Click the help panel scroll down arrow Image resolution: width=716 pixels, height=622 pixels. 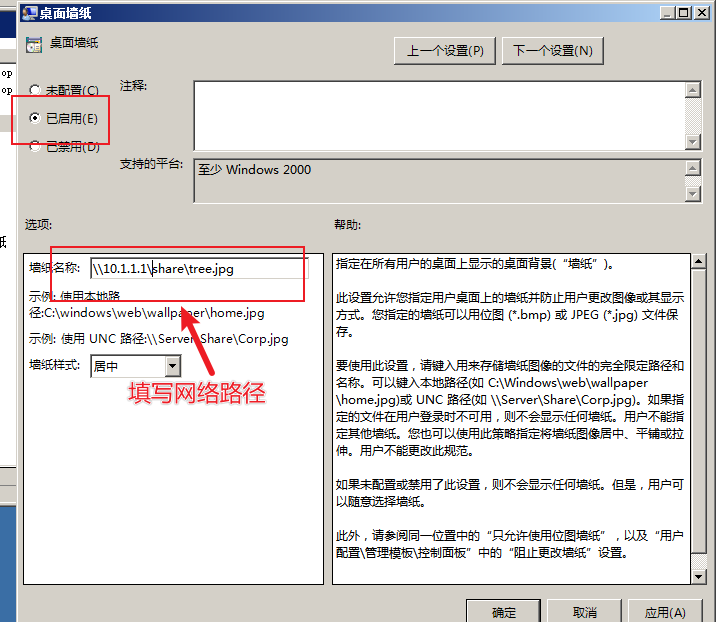[x=698, y=576]
